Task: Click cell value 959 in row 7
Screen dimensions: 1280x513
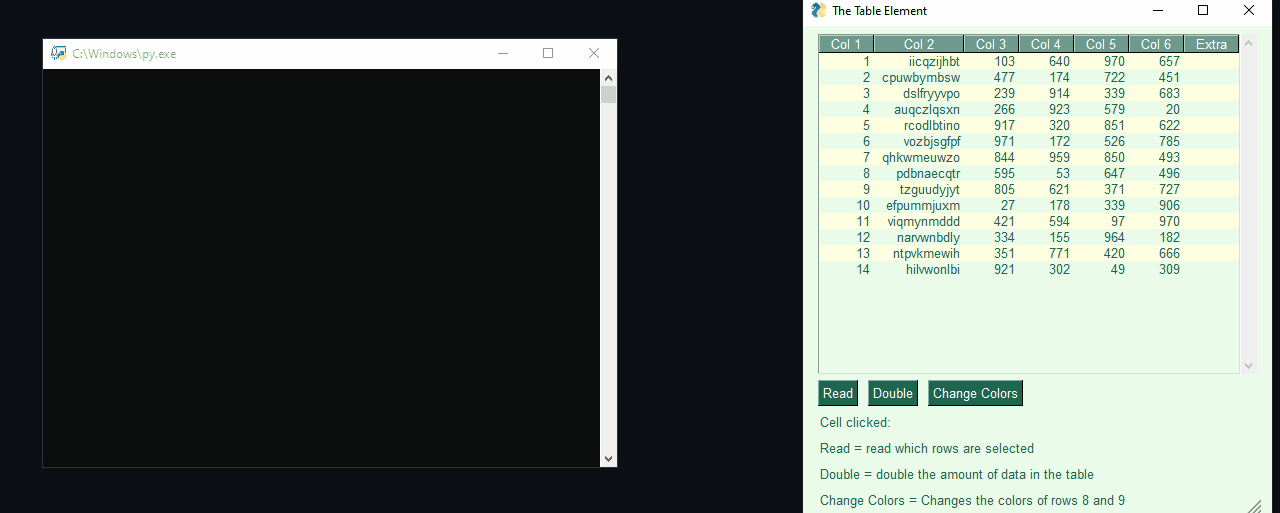Action: (1059, 158)
